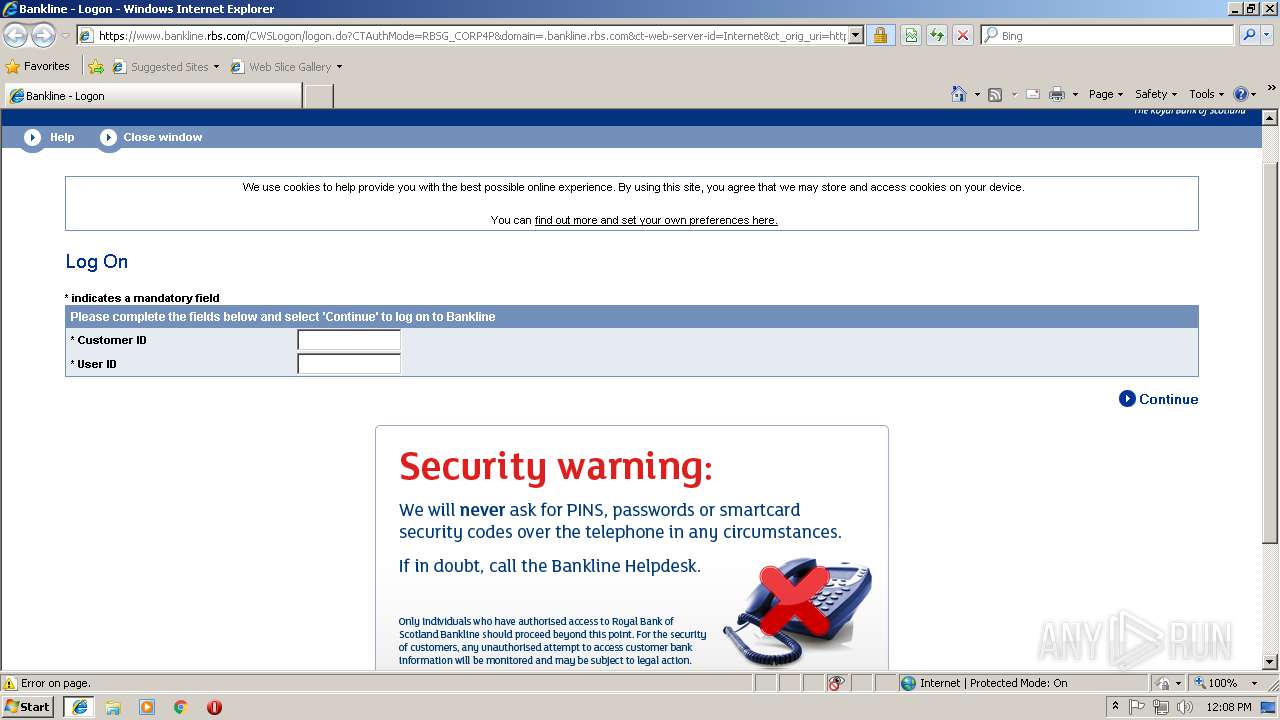Click the Error on page warning icon
The height and width of the screenshot is (720, 1280).
(x=10, y=683)
